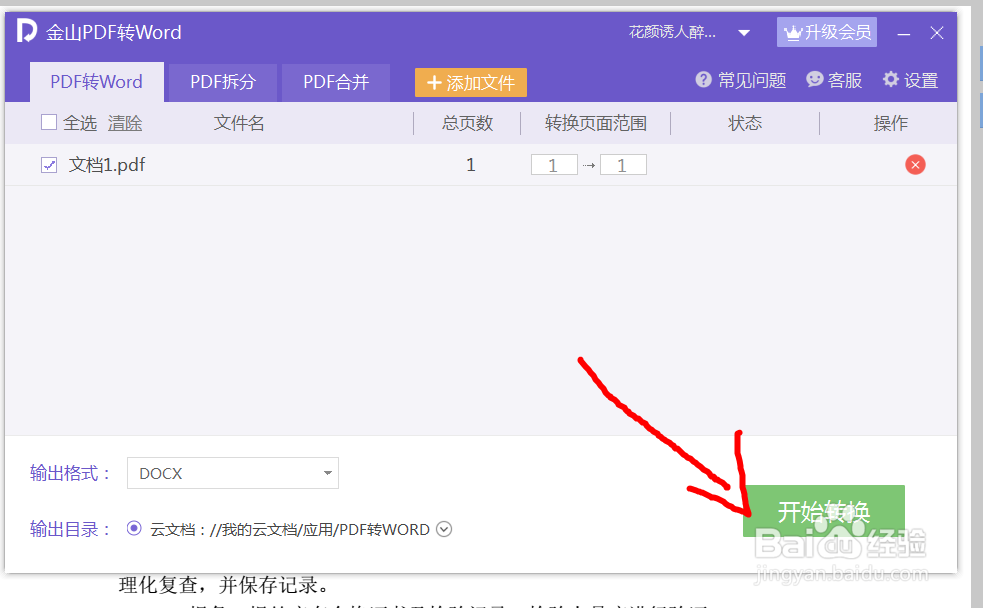Viewport: 983px width, 608px height.
Task: Click the 清除 clear link
Action: pos(125,123)
